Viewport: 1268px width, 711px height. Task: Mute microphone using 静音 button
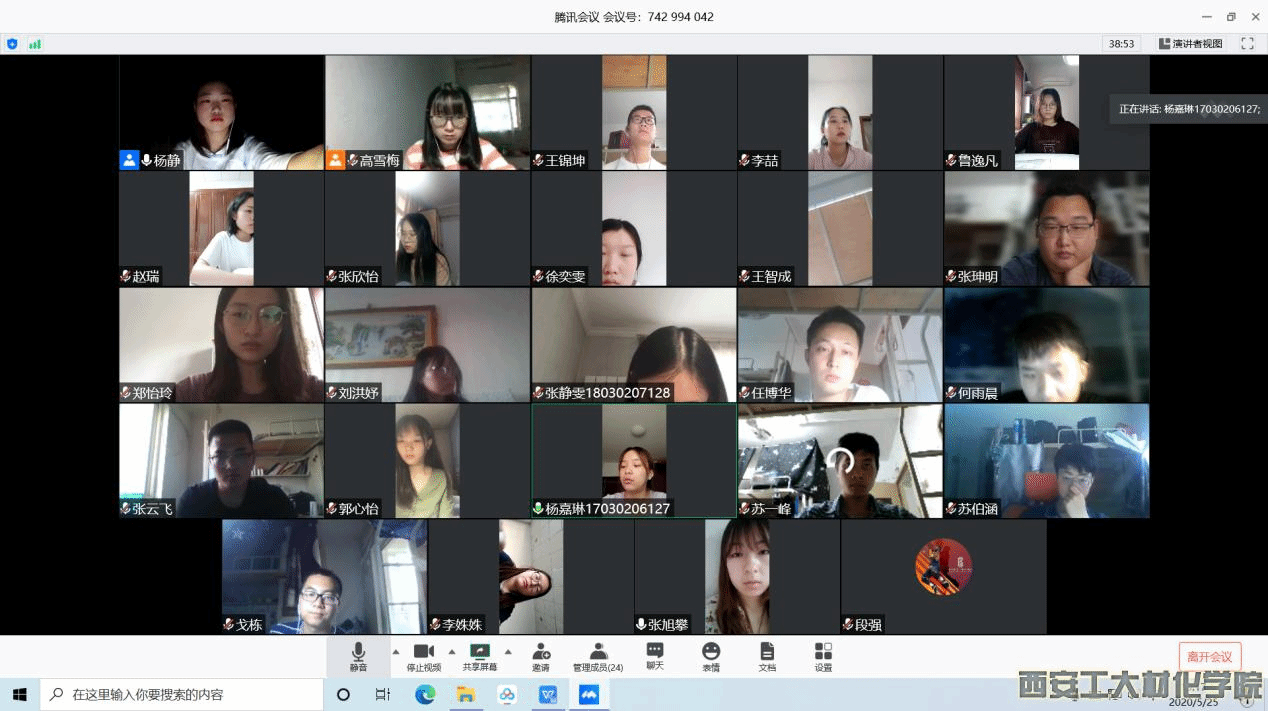pyautogui.click(x=358, y=656)
